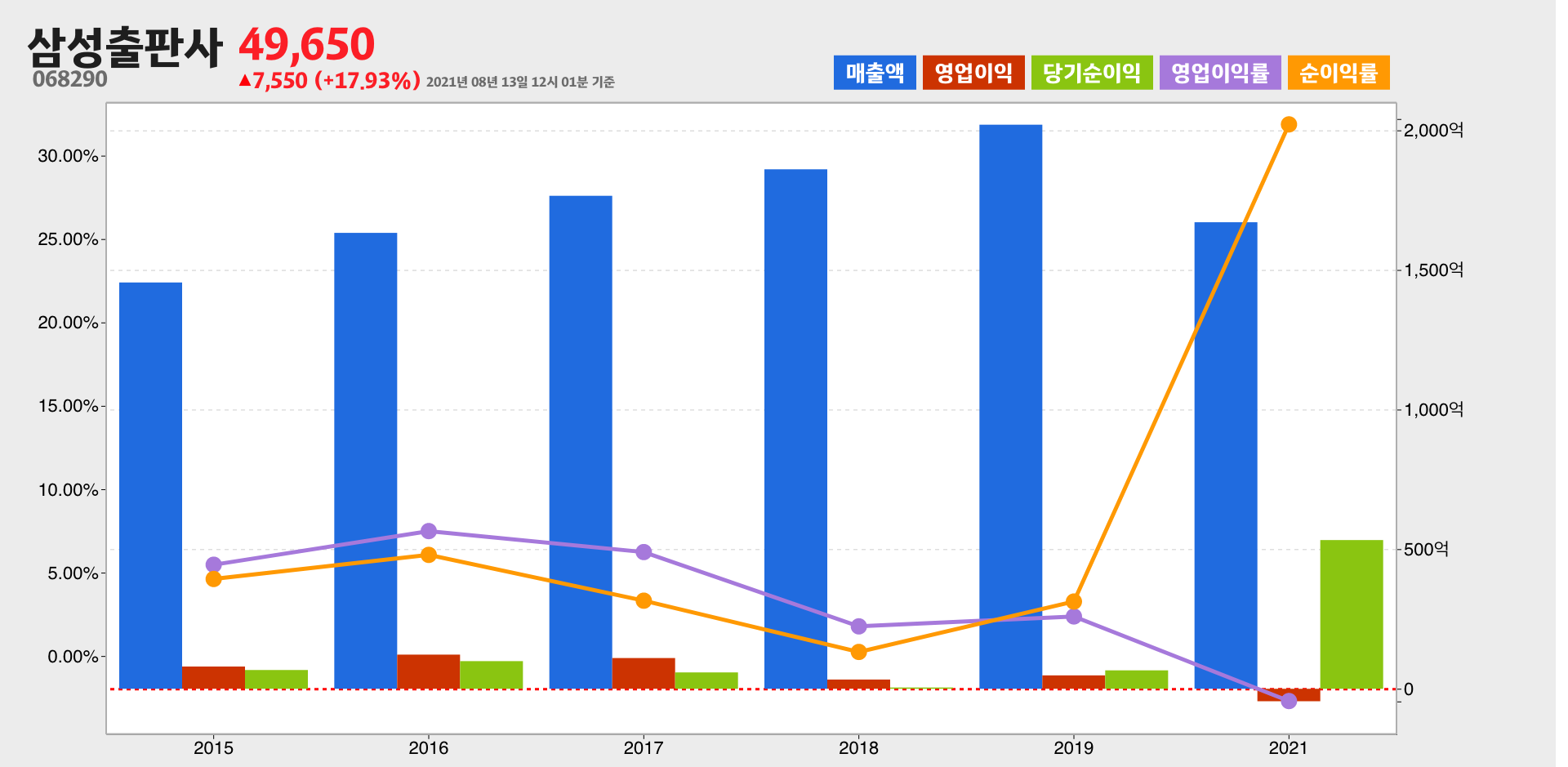Image resolution: width=1568 pixels, height=767 pixels.
Task: Click the 2018 blue revenue bar
Action: (x=795, y=429)
